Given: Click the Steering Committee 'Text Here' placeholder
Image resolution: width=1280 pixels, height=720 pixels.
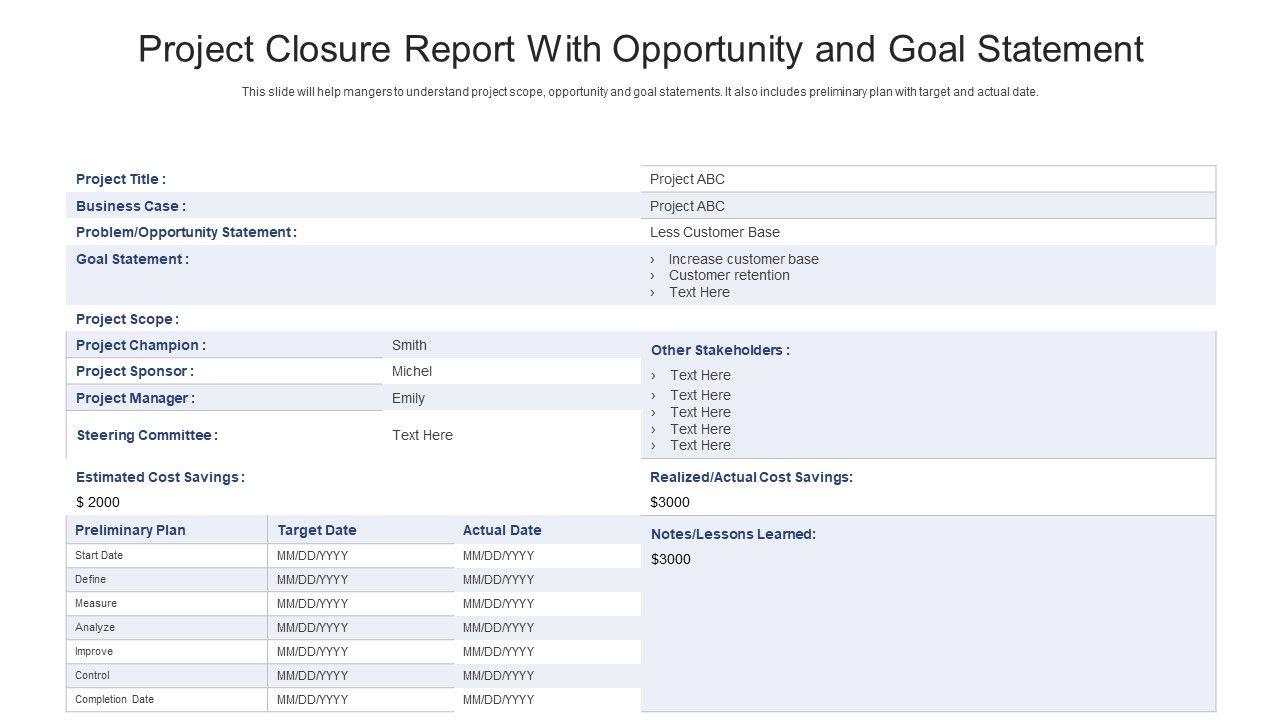Looking at the screenshot, I should [422, 435].
